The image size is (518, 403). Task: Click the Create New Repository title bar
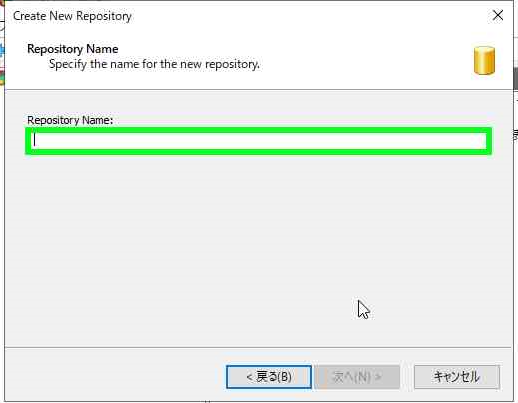pyautogui.click(x=233, y=16)
